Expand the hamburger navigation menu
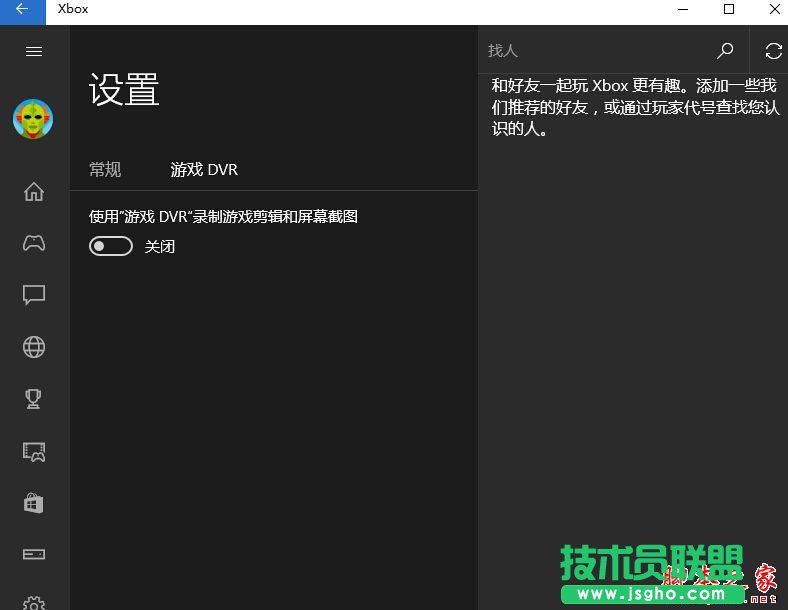 [34, 51]
